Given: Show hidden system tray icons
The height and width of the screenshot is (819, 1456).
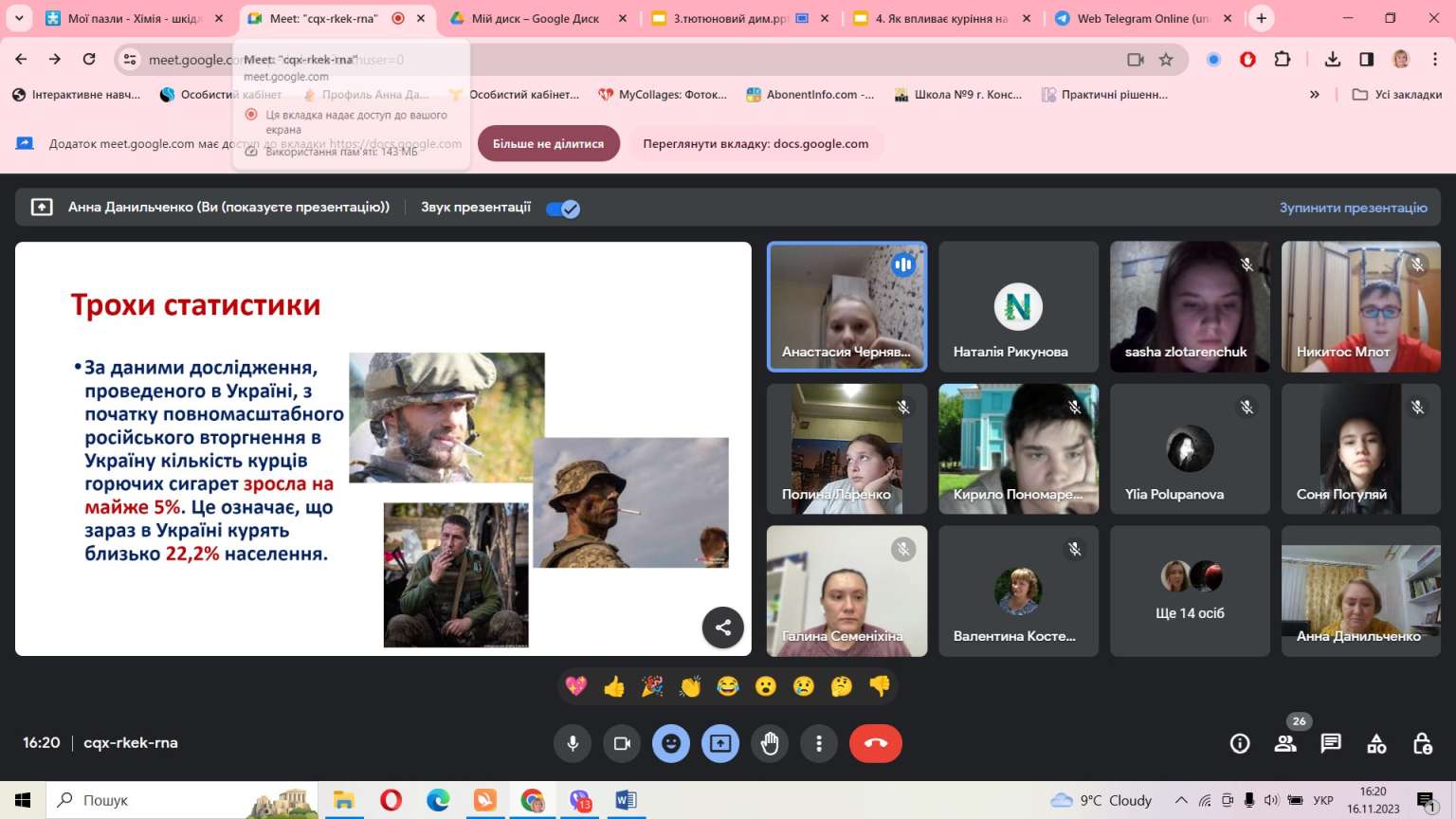Looking at the screenshot, I should [x=1181, y=800].
